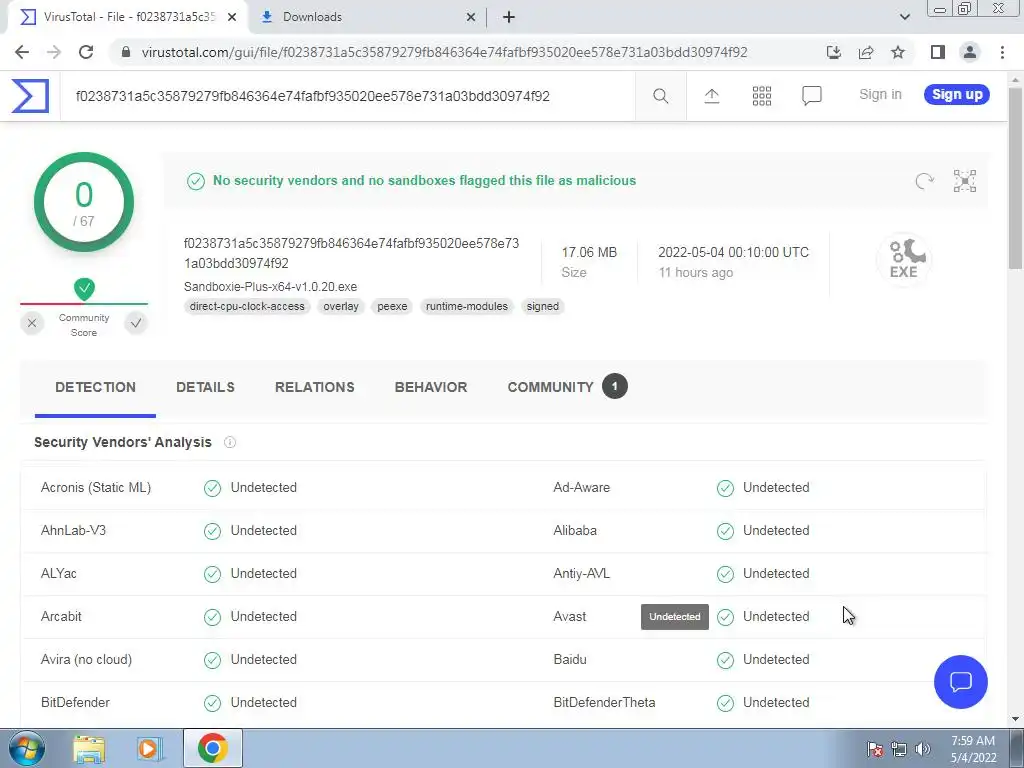The height and width of the screenshot is (768, 1024).
Task: Click the upload file icon
Action: coord(712,96)
